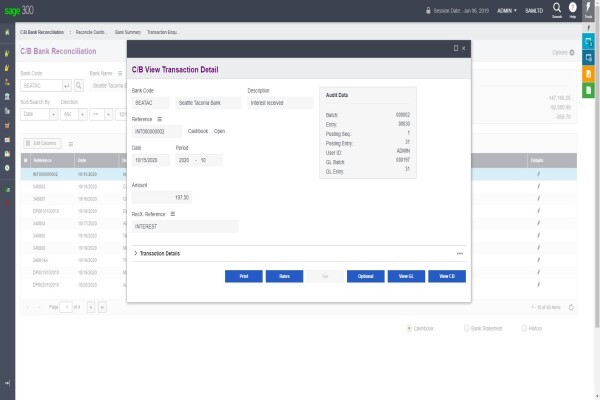This screenshot has width=600, height=400.
Task: Click the Optional button
Action: 365,276
